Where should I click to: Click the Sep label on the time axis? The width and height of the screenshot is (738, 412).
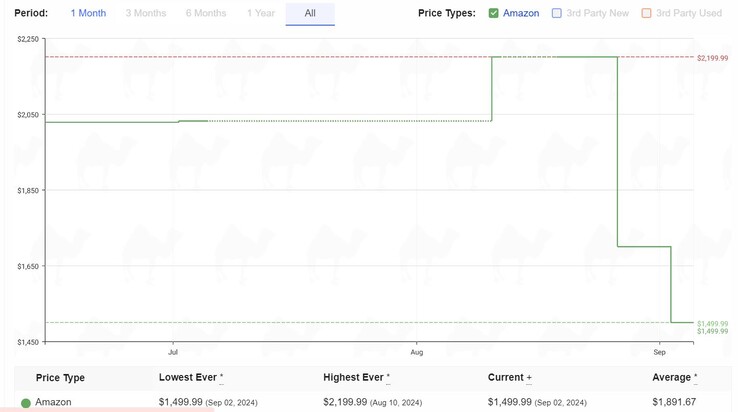(x=660, y=353)
